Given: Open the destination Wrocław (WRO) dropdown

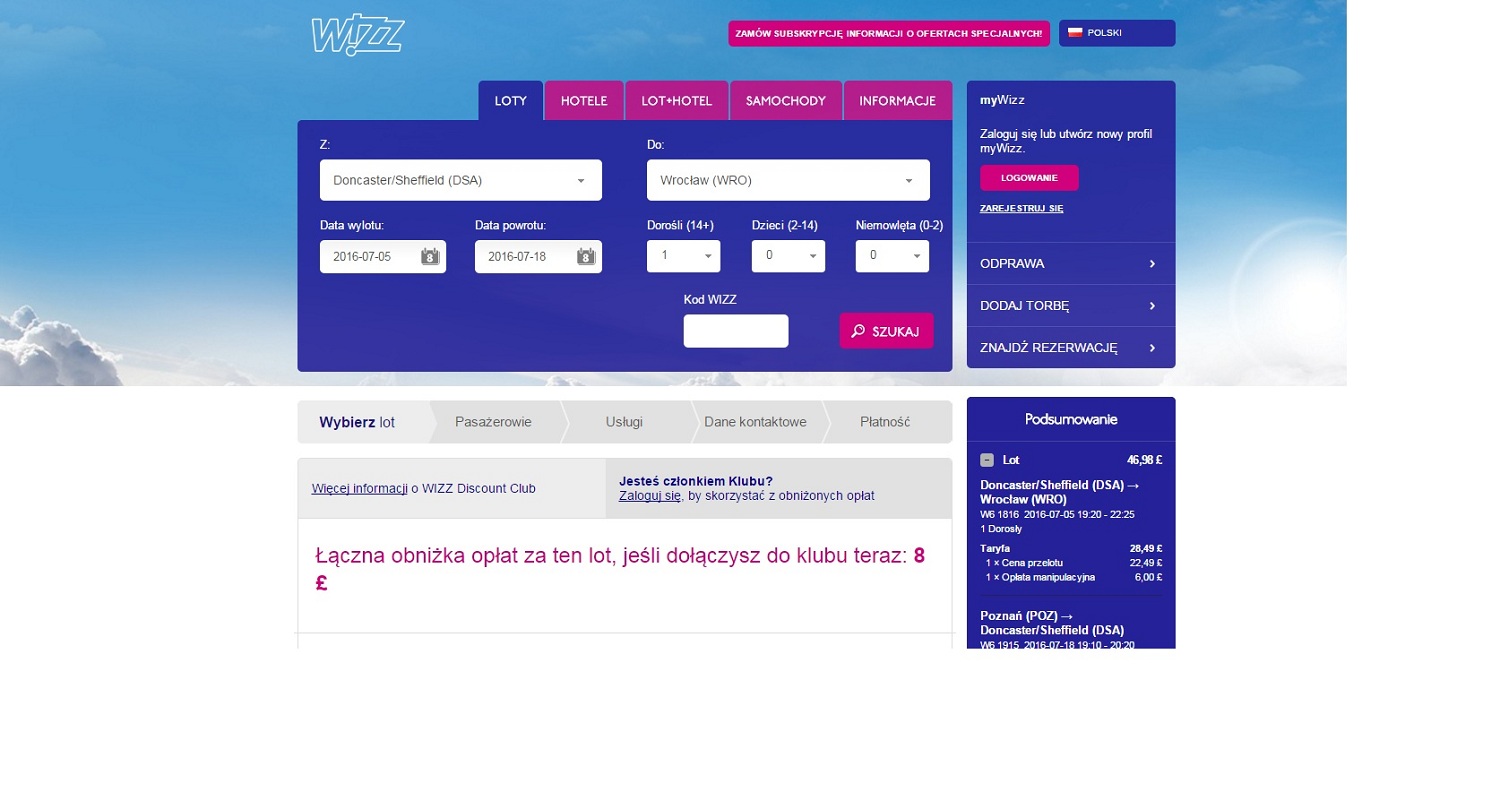Looking at the screenshot, I should coord(788,180).
